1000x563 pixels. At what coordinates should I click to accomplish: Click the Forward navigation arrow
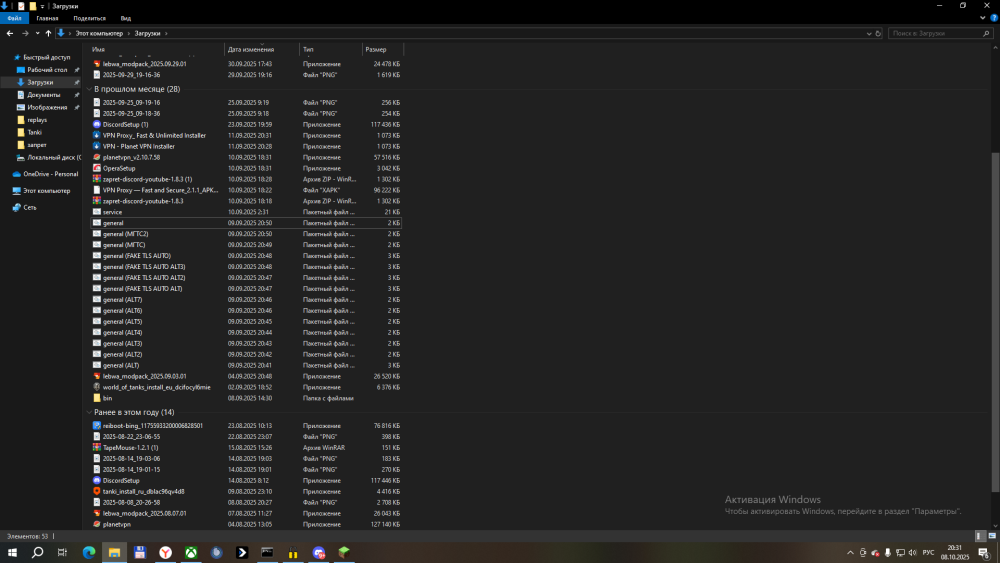(x=25, y=33)
